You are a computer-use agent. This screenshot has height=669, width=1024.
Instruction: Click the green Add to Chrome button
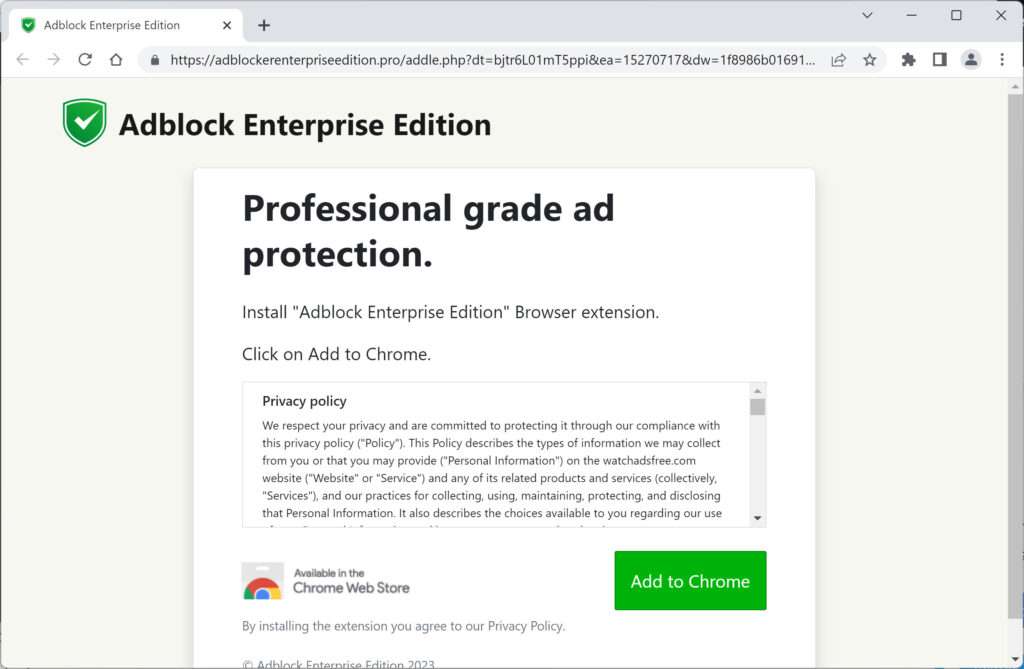point(689,580)
